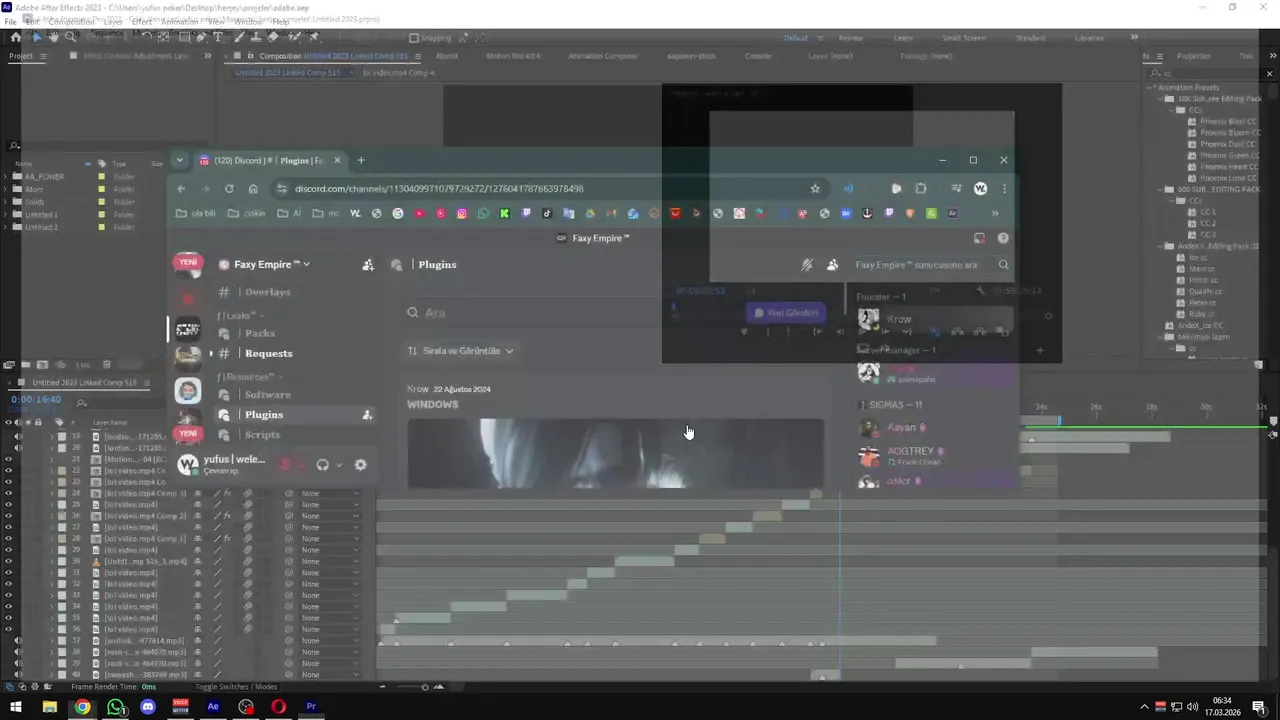Image resolution: width=1280 pixels, height=720 pixels.
Task: Toggle visibility of layer 27
Action: click(x=8, y=527)
